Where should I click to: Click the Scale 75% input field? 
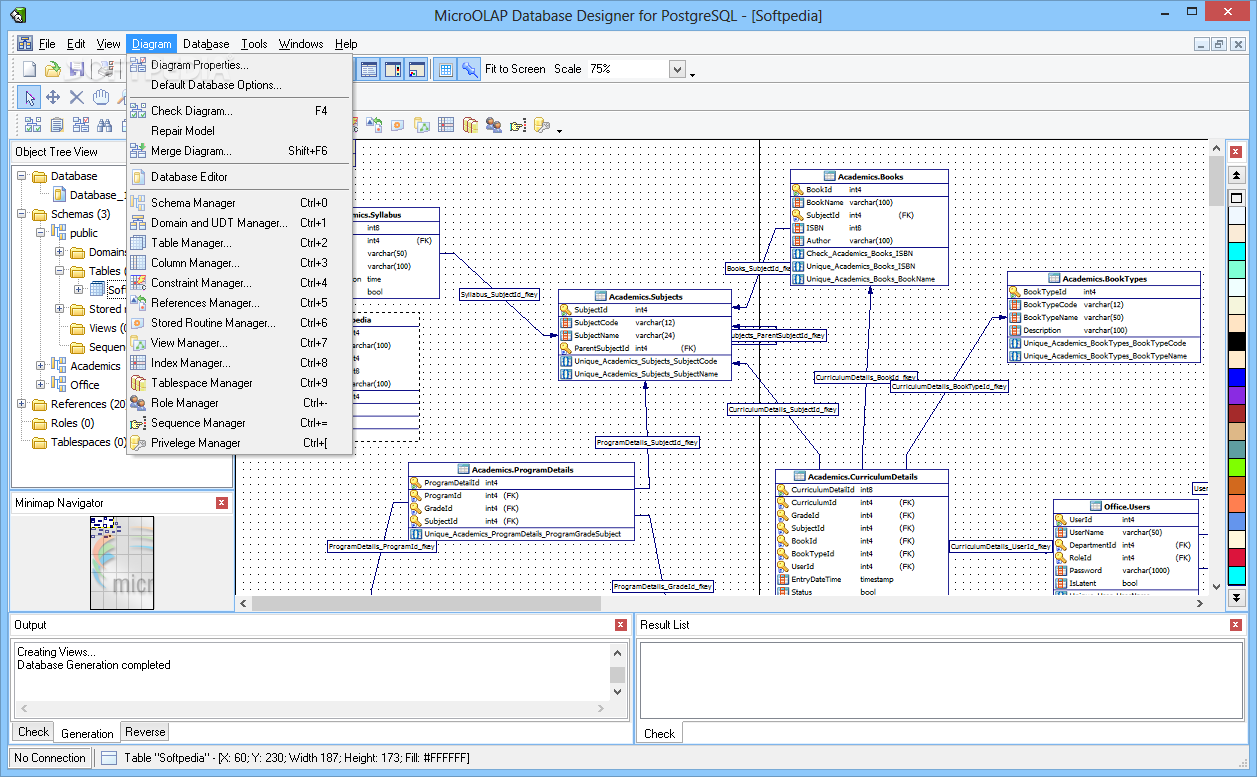pos(626,69)
